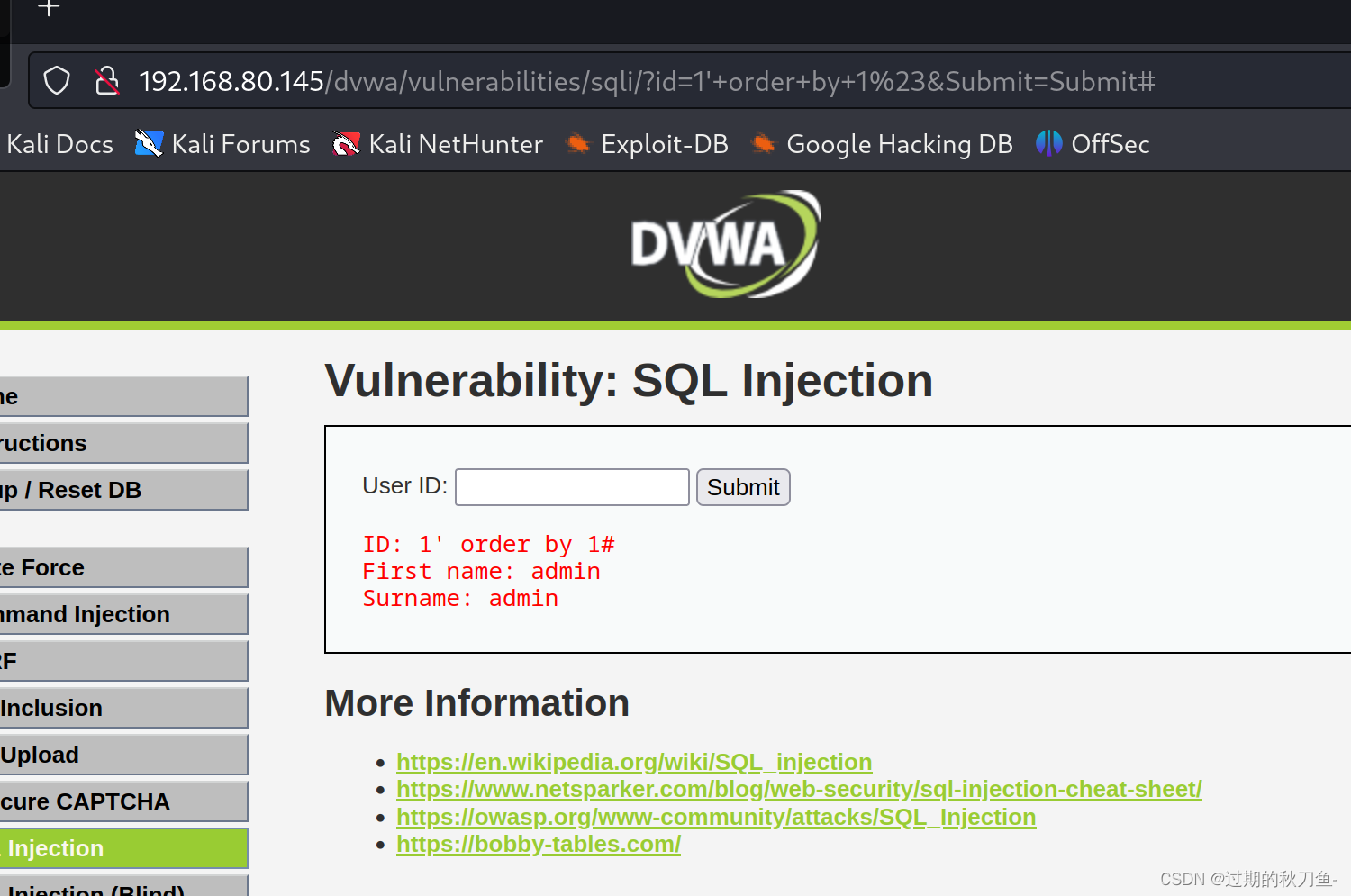Click the 'Vulnerability: SQL Injection' heading
Screen dimensions: 1351x896
coord(629,381)
